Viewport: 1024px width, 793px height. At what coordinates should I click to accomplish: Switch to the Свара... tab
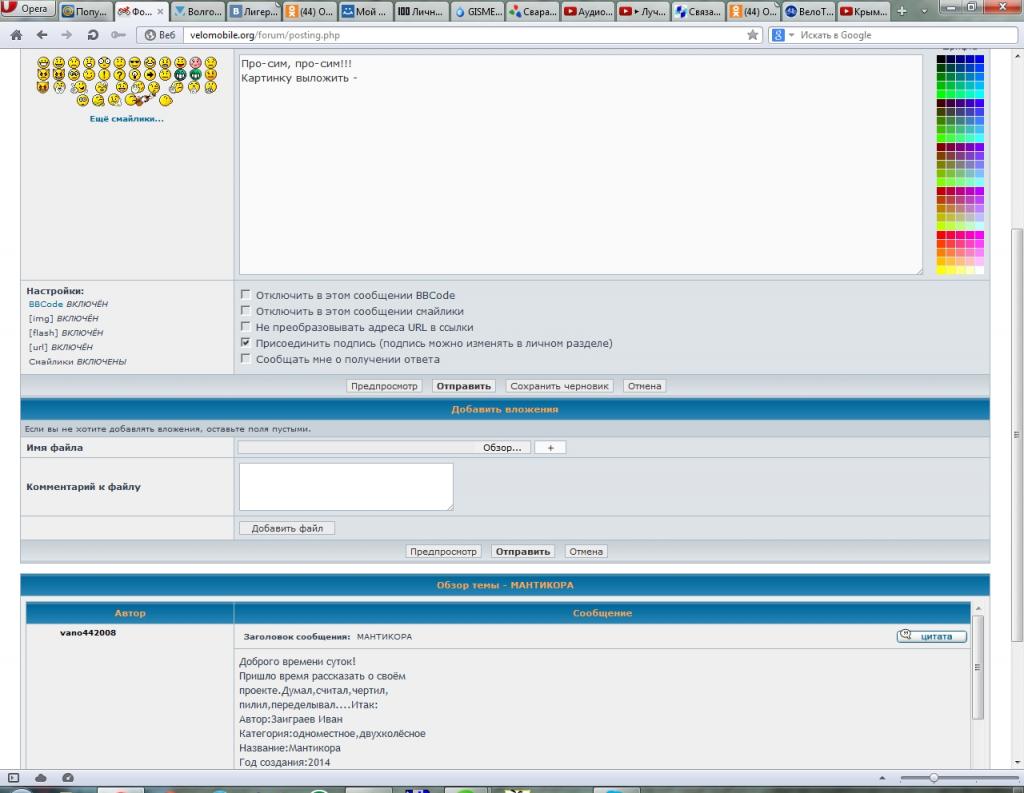[534, 11]
